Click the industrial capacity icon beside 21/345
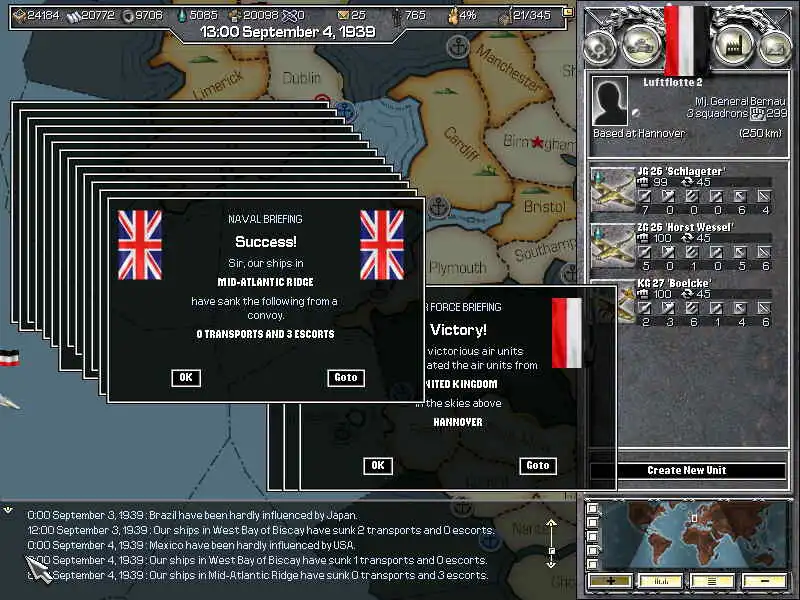 [505, 17]
